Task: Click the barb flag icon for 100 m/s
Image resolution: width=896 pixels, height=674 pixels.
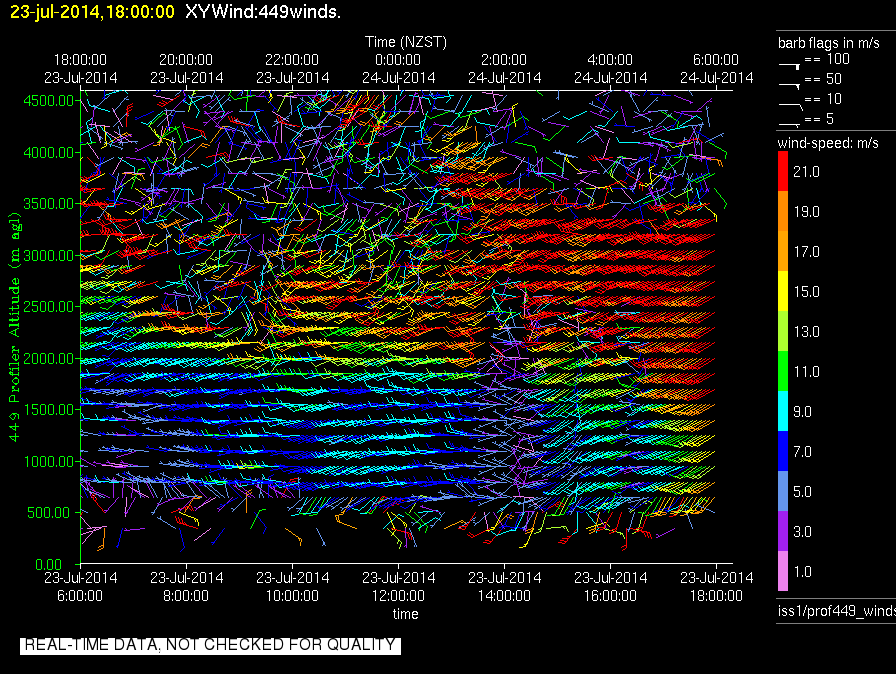Action: tap(789, 66)
